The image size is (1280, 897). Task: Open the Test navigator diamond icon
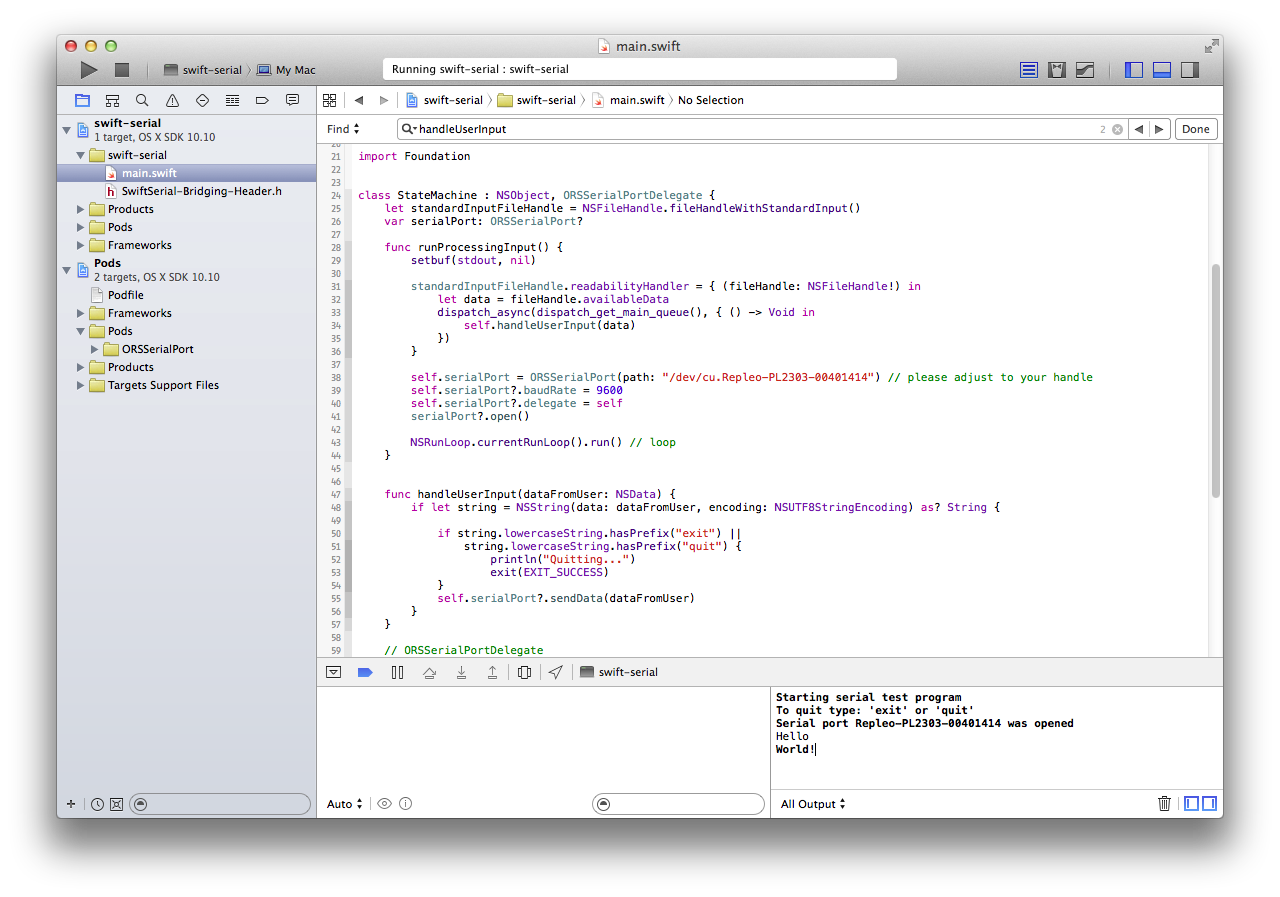[202, 100]
